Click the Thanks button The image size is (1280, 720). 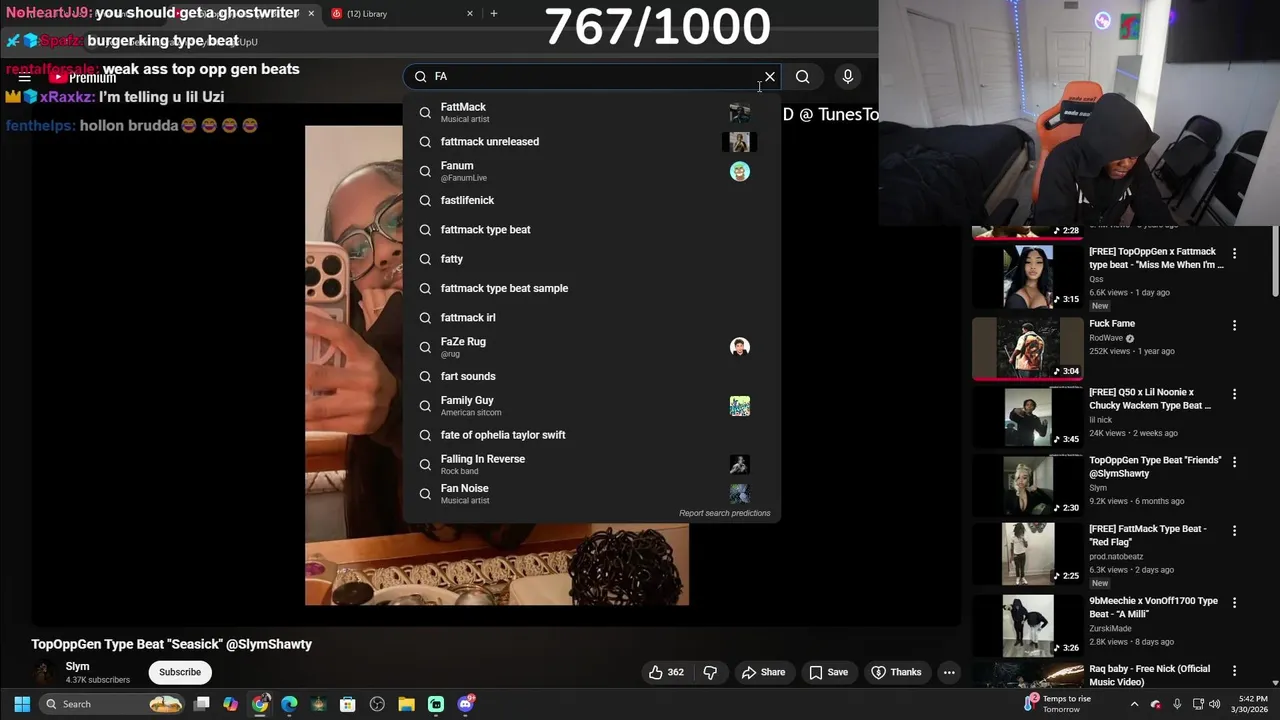click(896, 672)
